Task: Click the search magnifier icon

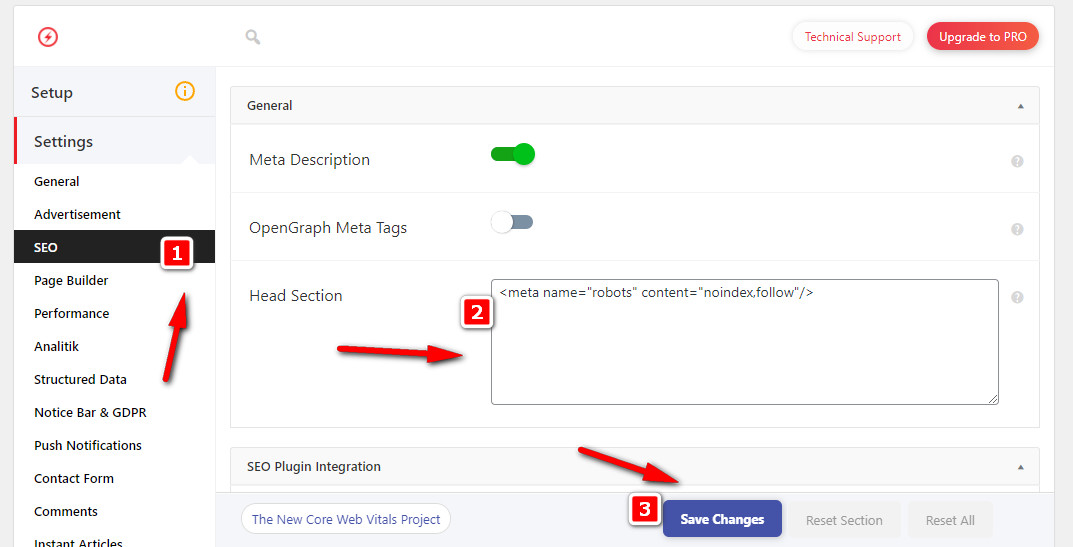Action: [253, 37]
